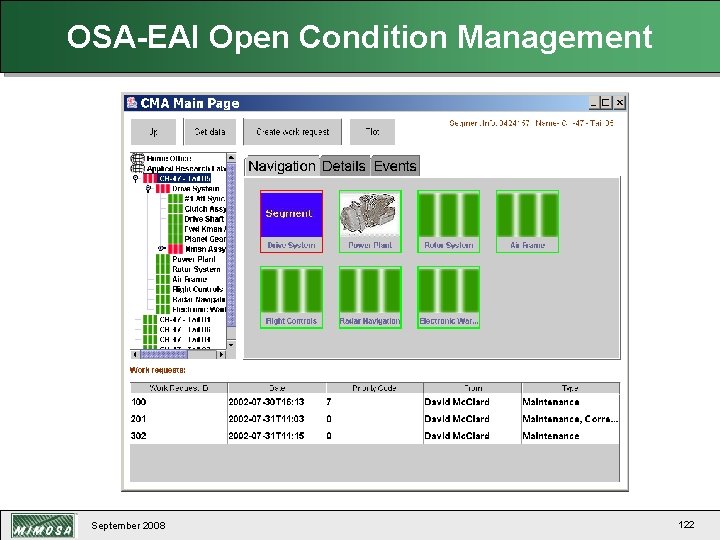This screenshot has height=540, width=720.
Task: Select Rotor System in the tree
Action: (196, 269)
